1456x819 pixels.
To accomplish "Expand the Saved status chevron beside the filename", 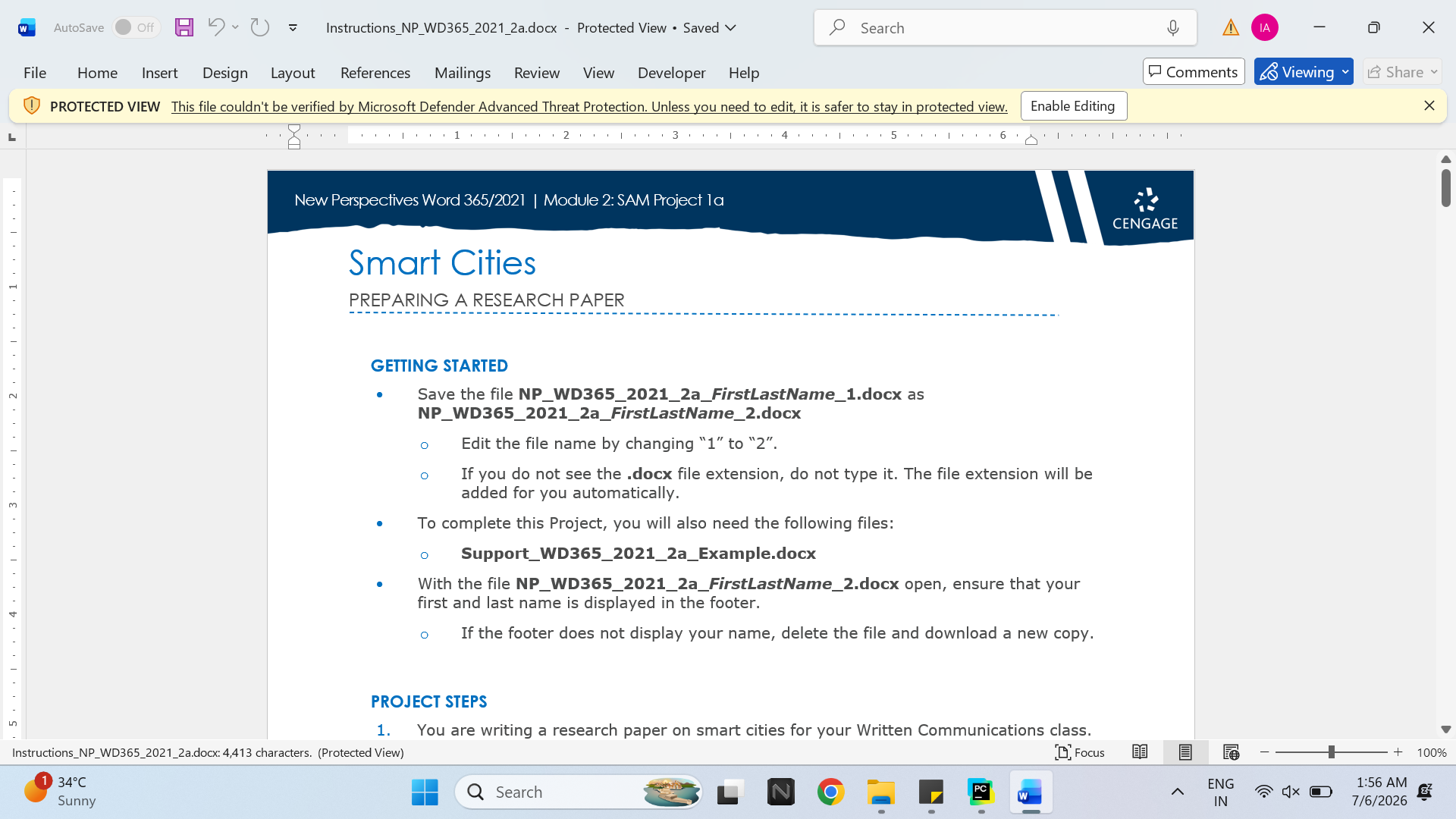I will pos(731,28).
